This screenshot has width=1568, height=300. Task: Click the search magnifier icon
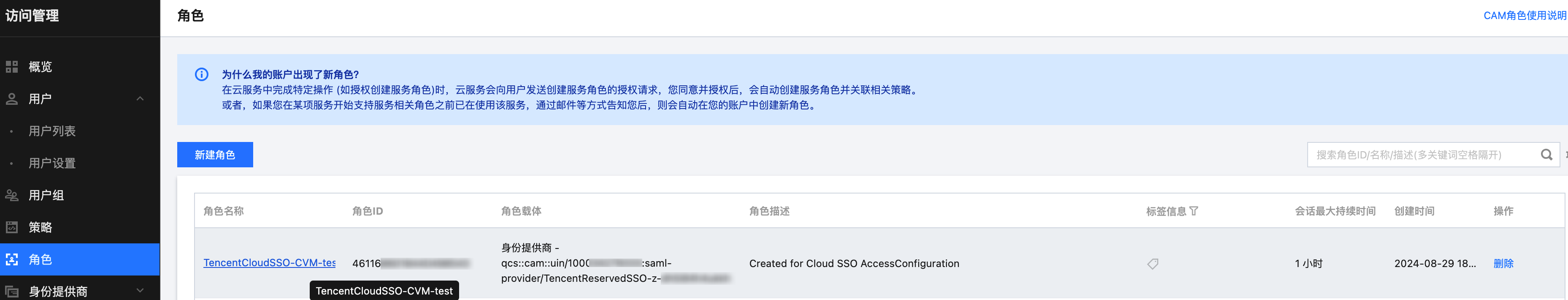(1546, 155)
